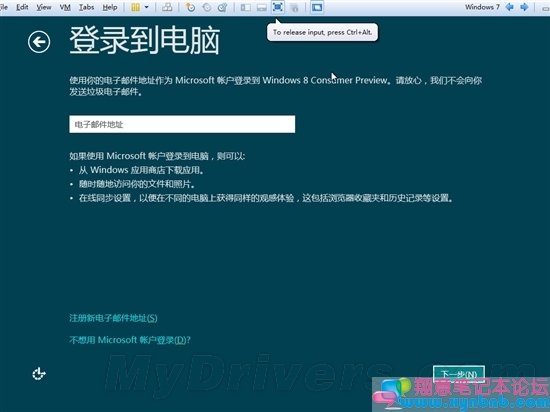The image size is (550, 412).
Task: Open the Tabs menu
Action: tap(86, 7)
